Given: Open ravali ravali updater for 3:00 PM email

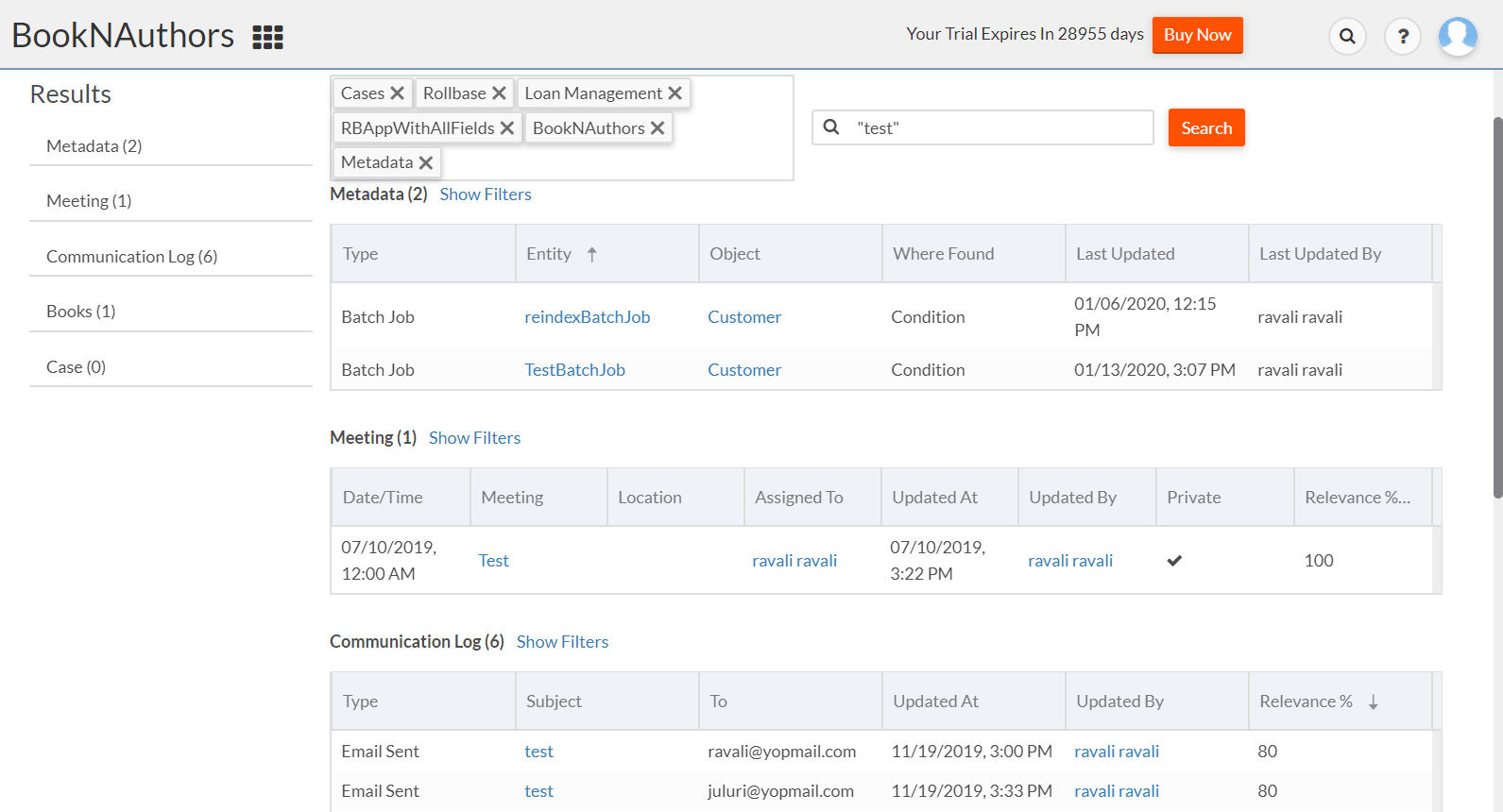Looking at the screenshot, I should tap(1117, 752).
